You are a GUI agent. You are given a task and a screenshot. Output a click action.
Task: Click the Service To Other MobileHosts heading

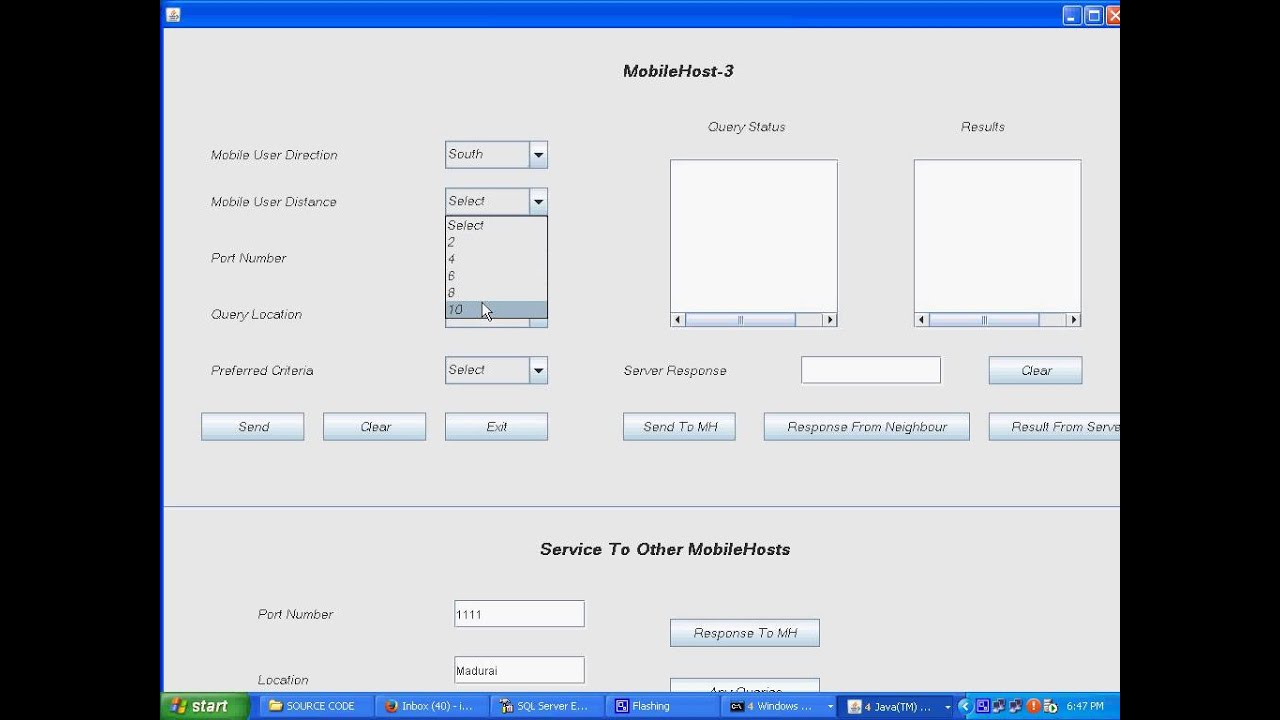665,549
